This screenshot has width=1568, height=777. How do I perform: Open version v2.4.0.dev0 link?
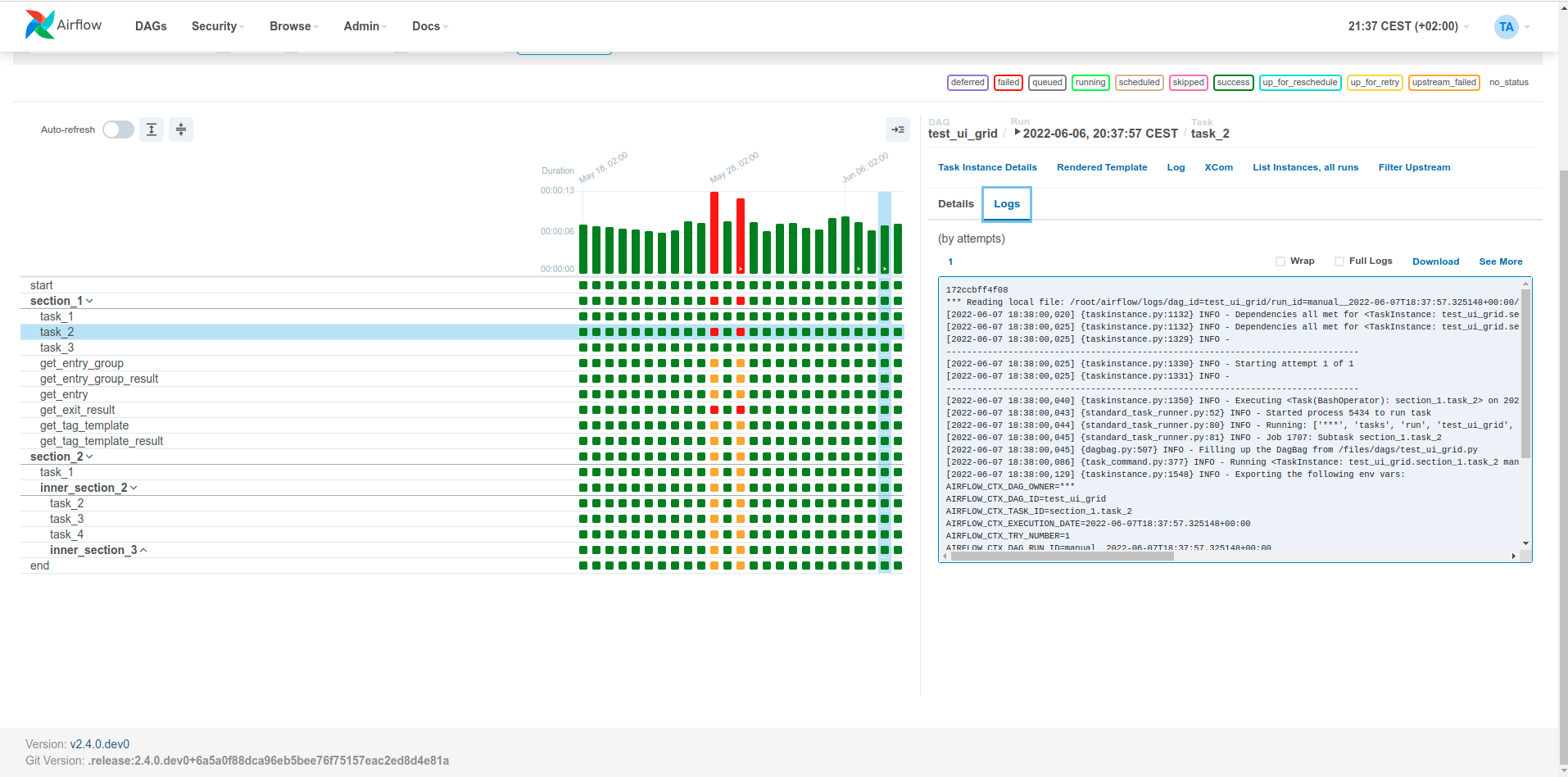click(x=100, y=744)
